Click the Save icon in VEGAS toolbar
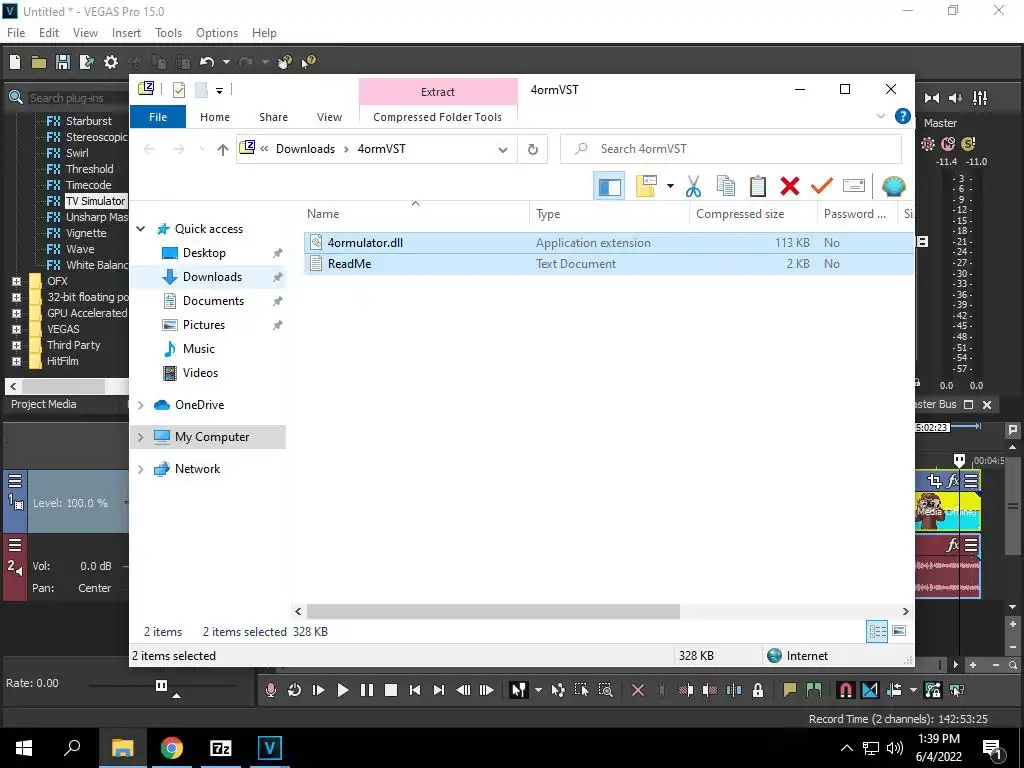Screen dimensions: 1024x768 click(x=63, y=62)
